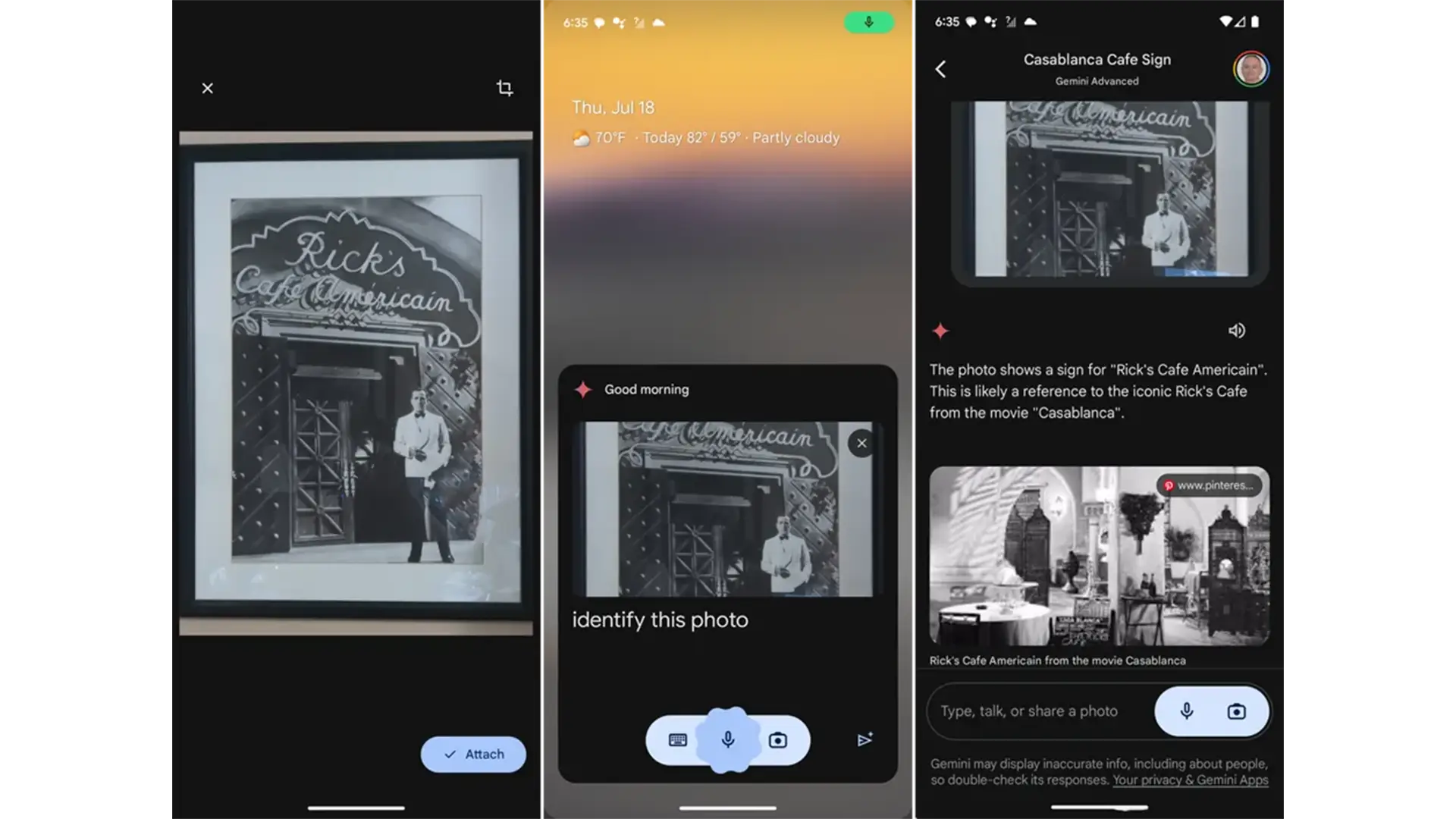Tap the 'identify this photo' prompt text
Screen dimensions: 1456x819
tap(660, 620)
